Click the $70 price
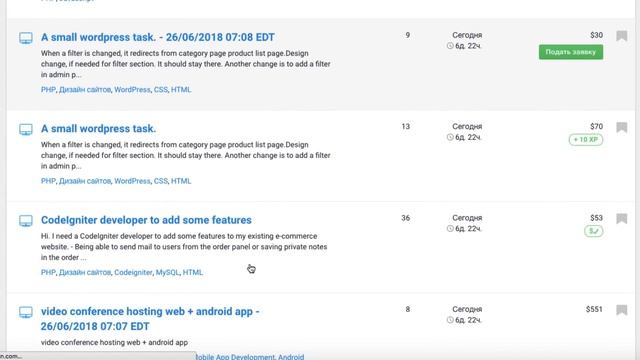 pyautogui.click(x=596, y=127)
